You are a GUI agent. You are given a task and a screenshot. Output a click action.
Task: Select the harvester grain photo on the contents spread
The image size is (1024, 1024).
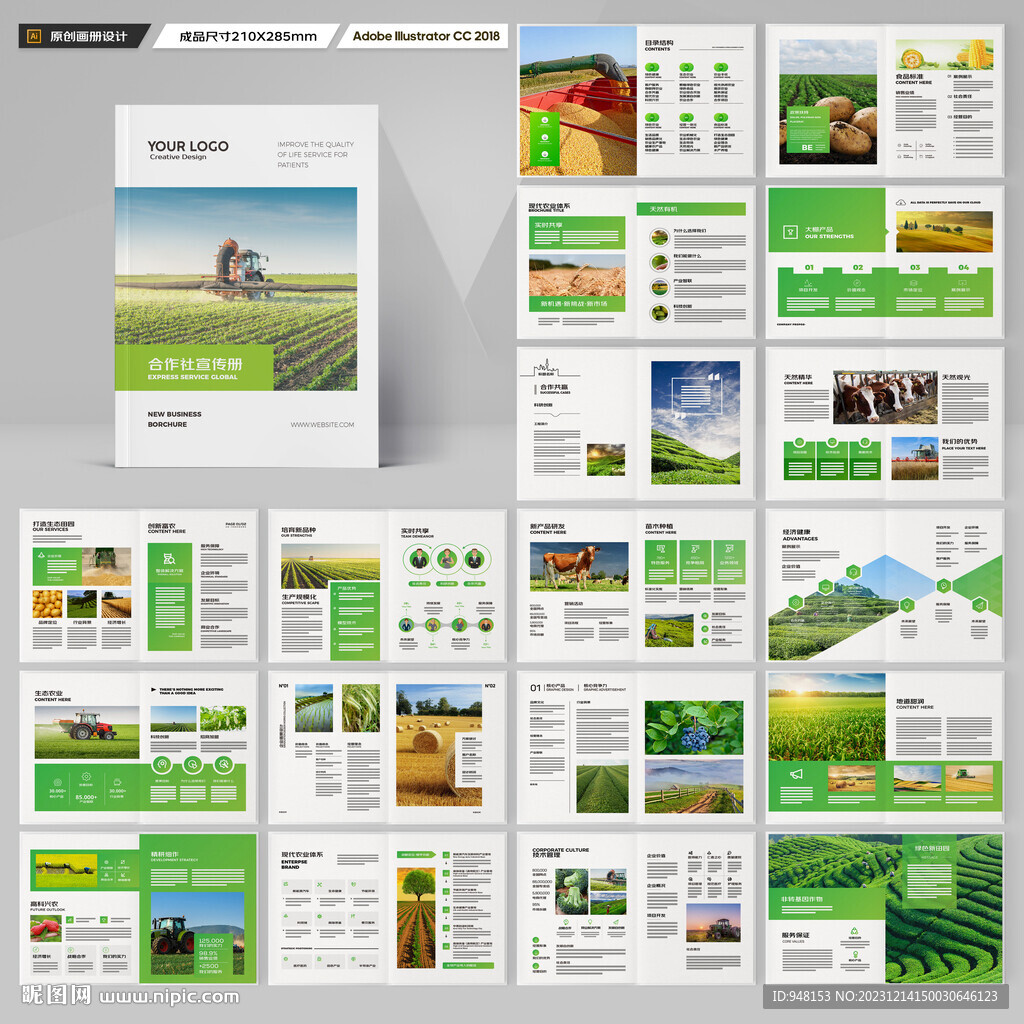[577, 101]
